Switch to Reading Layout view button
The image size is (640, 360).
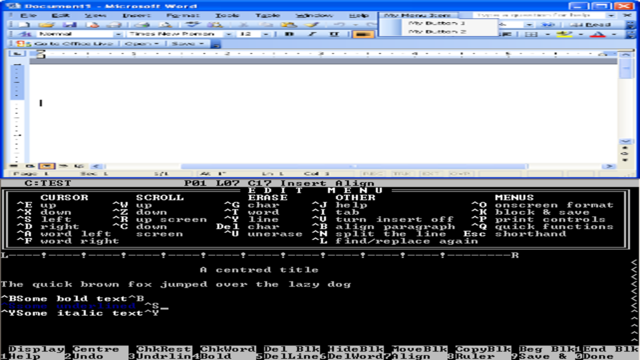(79, 166)
